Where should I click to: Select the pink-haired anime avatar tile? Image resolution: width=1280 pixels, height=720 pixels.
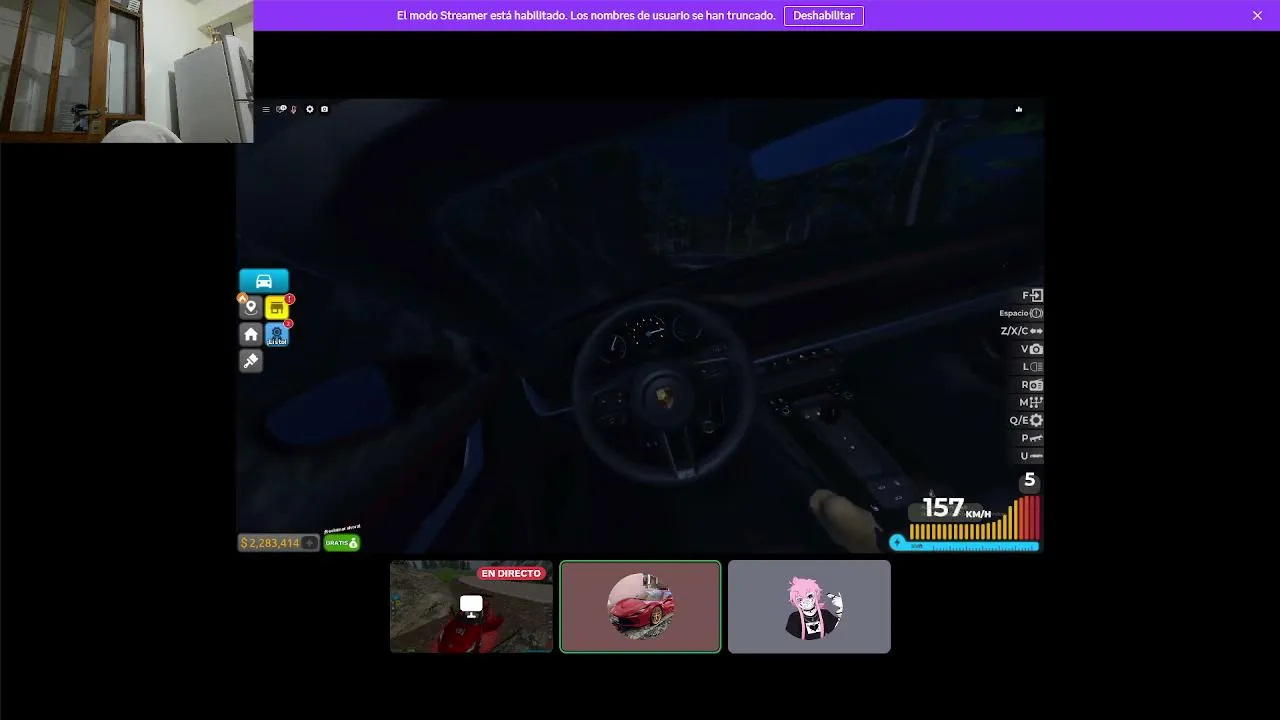(x=809, y=607)
